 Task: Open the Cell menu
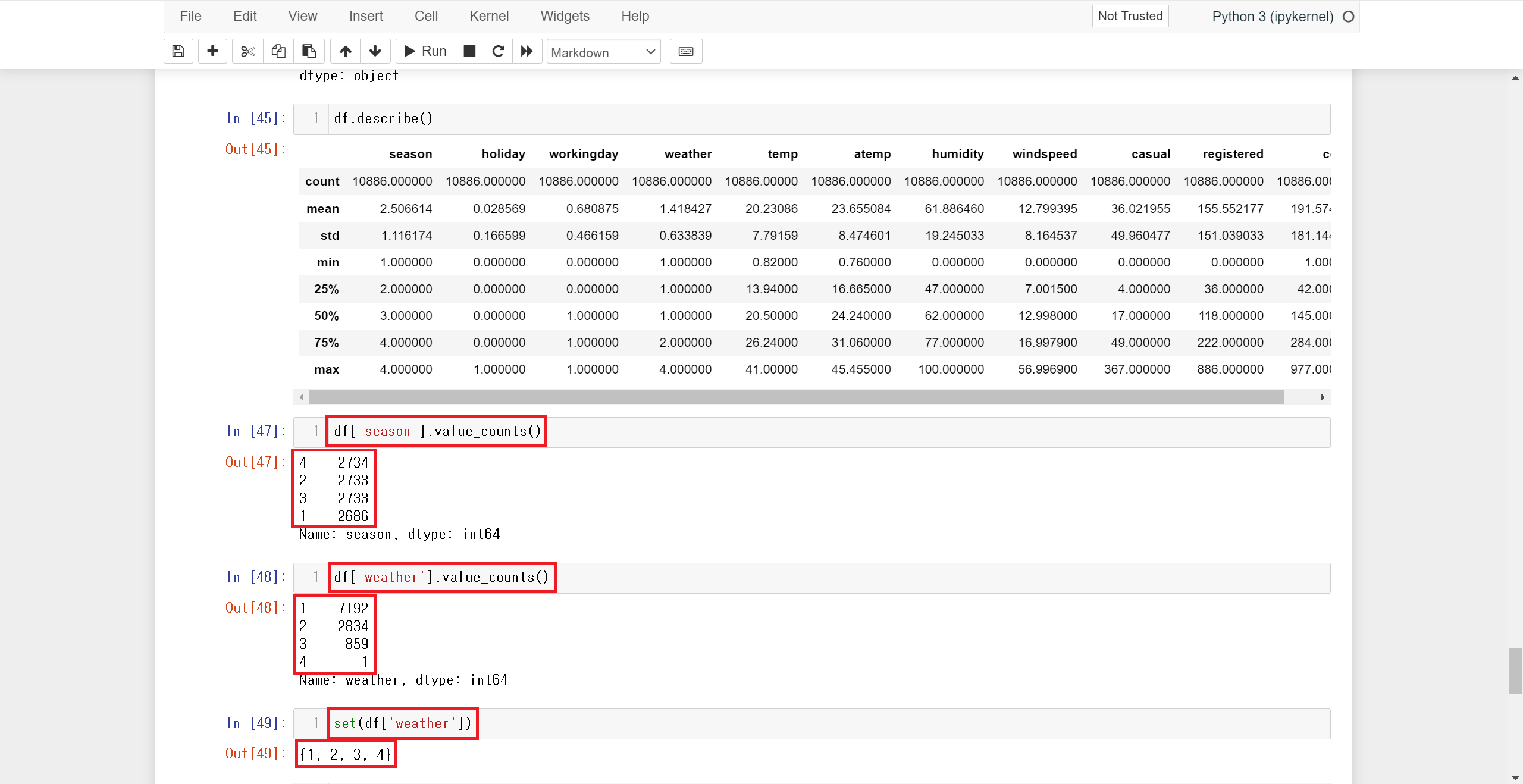(x=426, y=16)
